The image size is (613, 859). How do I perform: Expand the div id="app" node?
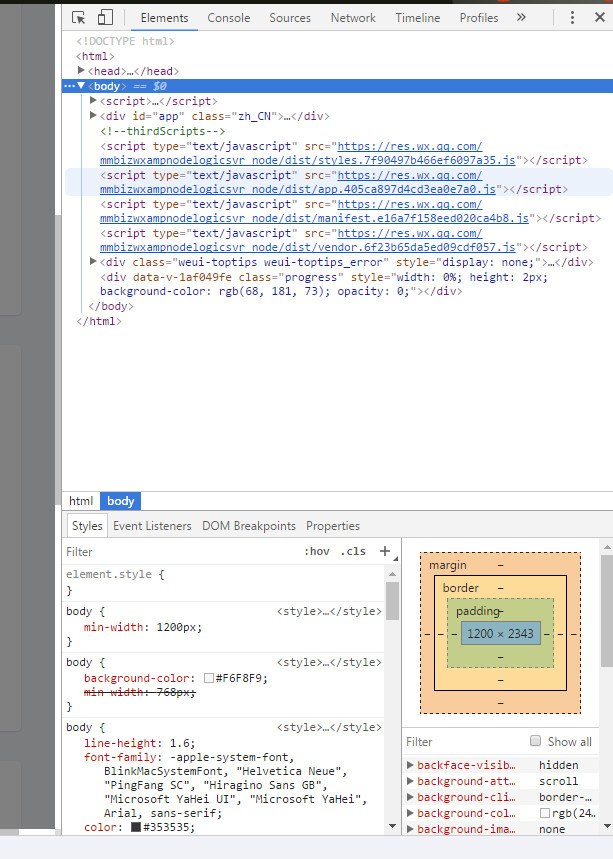point(93,115)
